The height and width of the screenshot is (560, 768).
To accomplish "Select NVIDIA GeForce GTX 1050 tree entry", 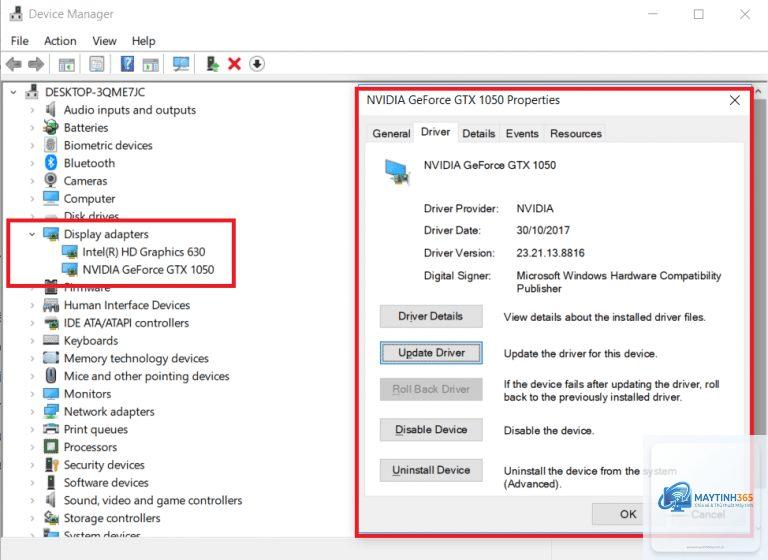I will [x=148, y=269].
